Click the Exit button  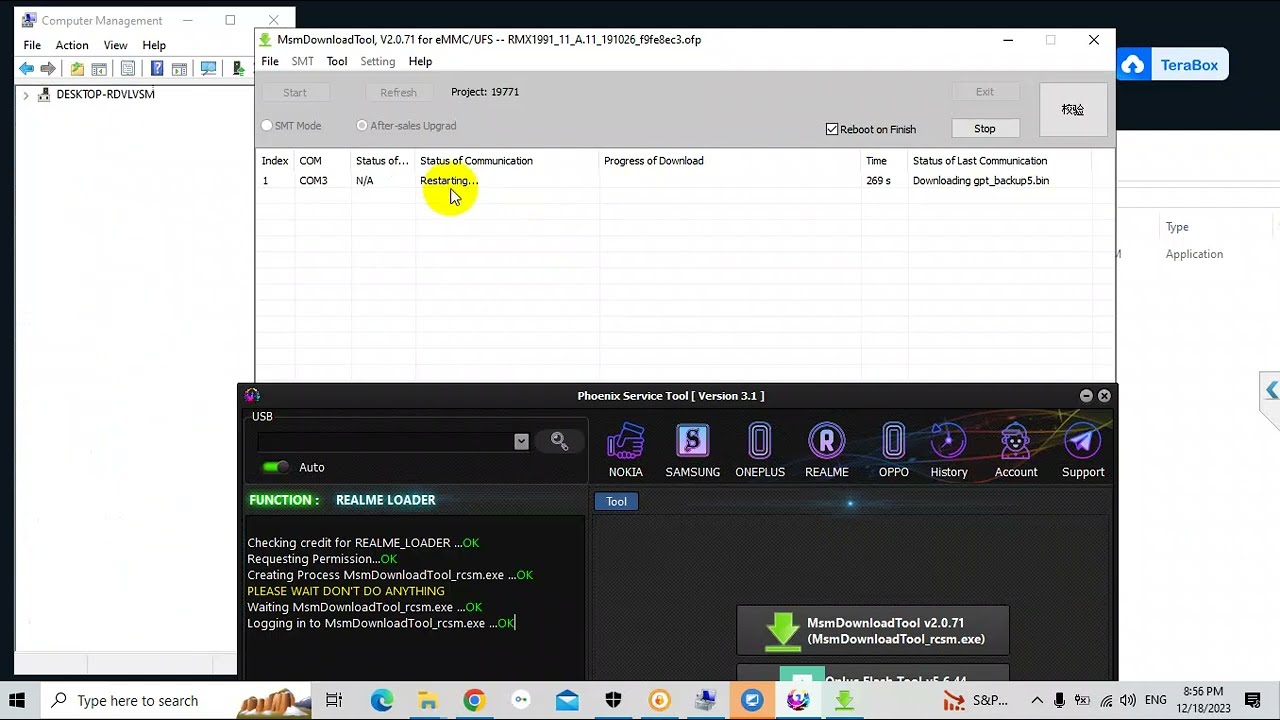coord(985,92)
